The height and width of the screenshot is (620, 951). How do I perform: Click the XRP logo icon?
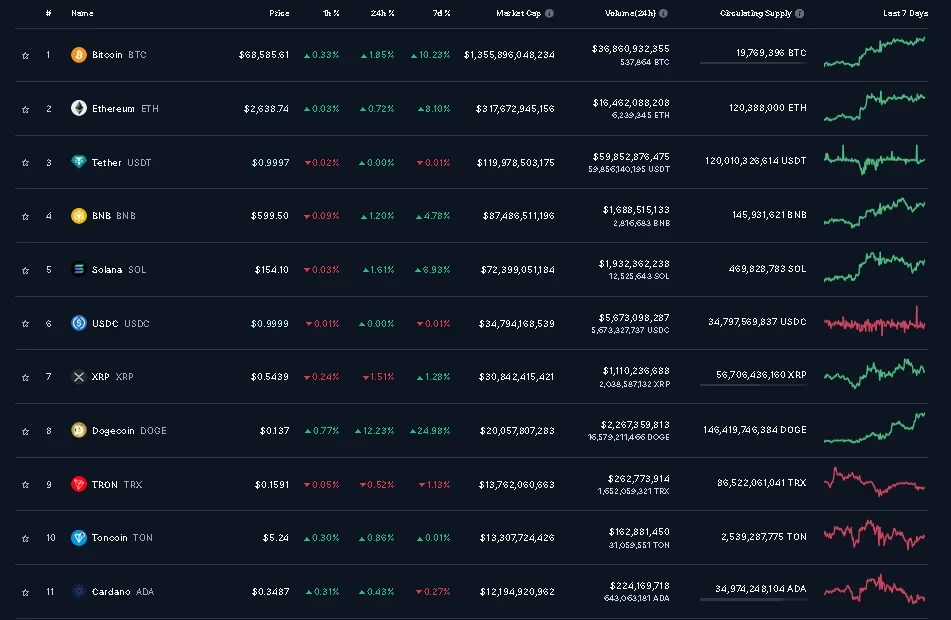click(x=79, y=377)
